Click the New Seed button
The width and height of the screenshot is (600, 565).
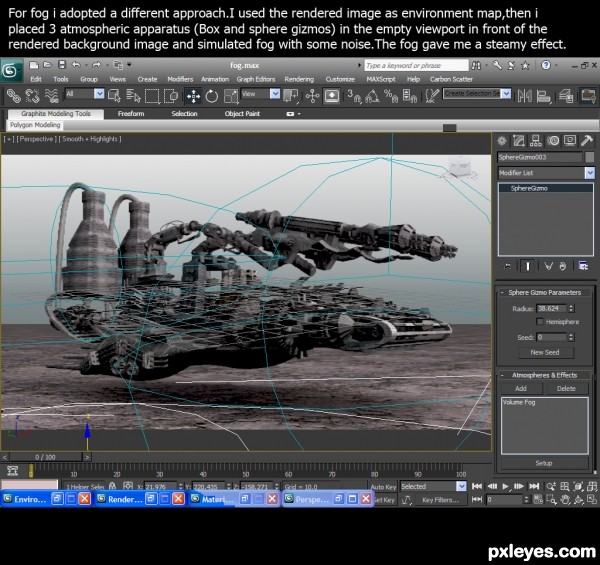tap(545, 352)
